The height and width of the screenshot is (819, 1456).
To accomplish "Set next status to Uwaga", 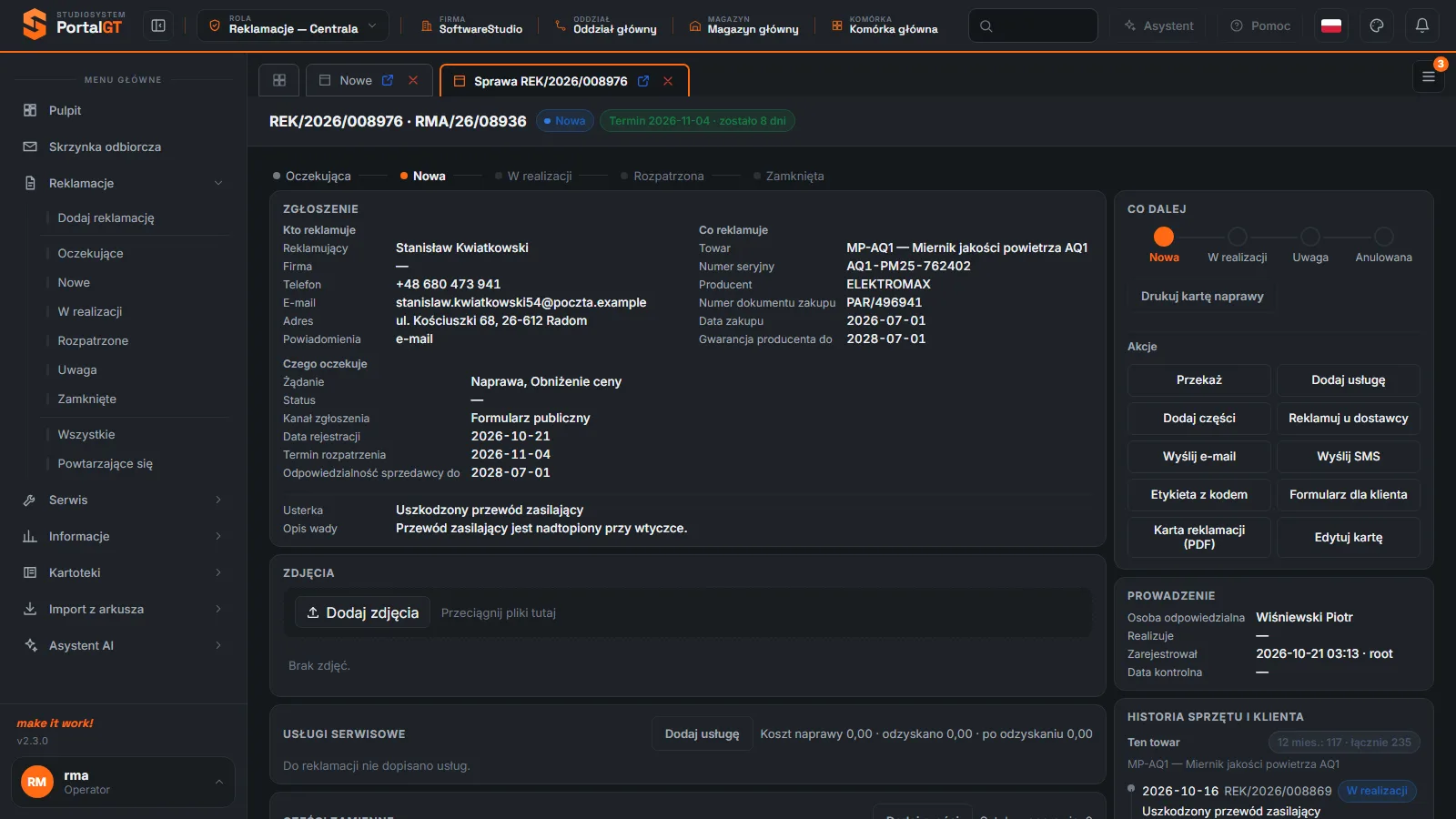I will coord(1310,245).
